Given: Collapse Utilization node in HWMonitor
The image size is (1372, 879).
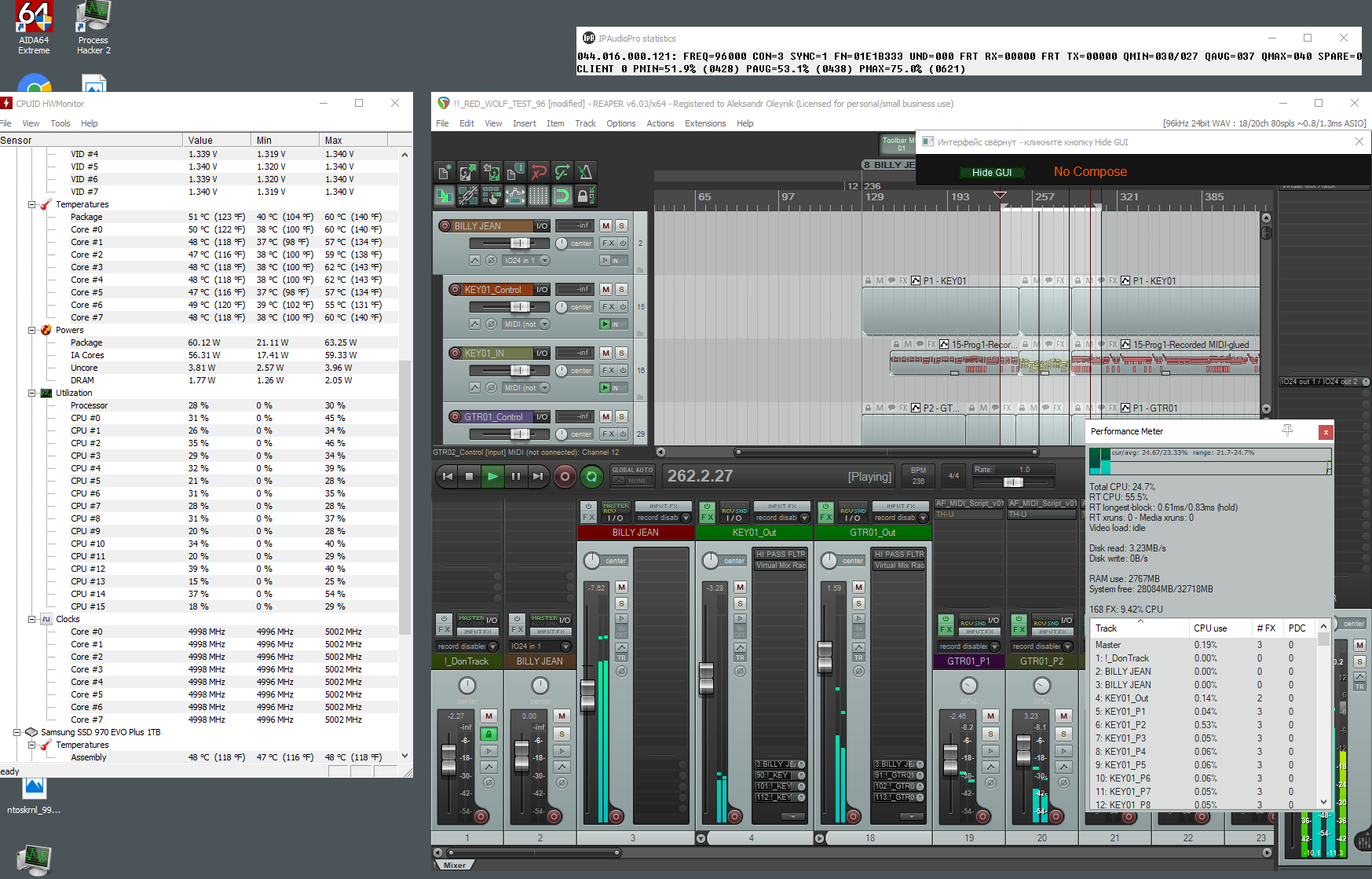Looking at the screenshot, I should click(31, 393).
